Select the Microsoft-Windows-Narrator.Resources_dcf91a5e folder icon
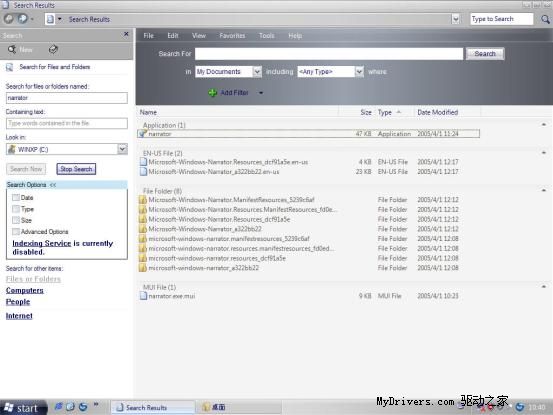This screenshot has width=553, height=415. [143, 219]
